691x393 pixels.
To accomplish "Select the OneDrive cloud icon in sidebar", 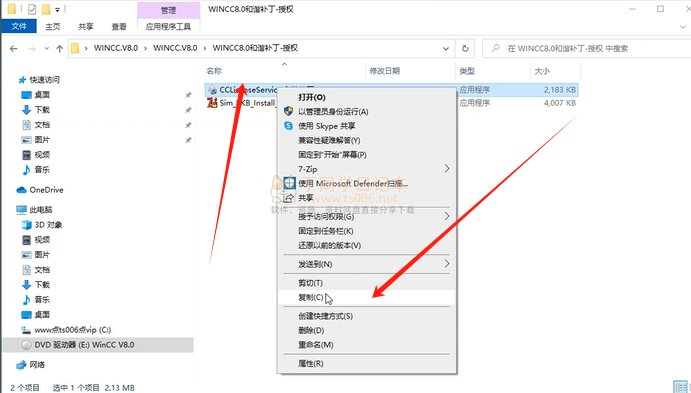I will click(22, 190).
